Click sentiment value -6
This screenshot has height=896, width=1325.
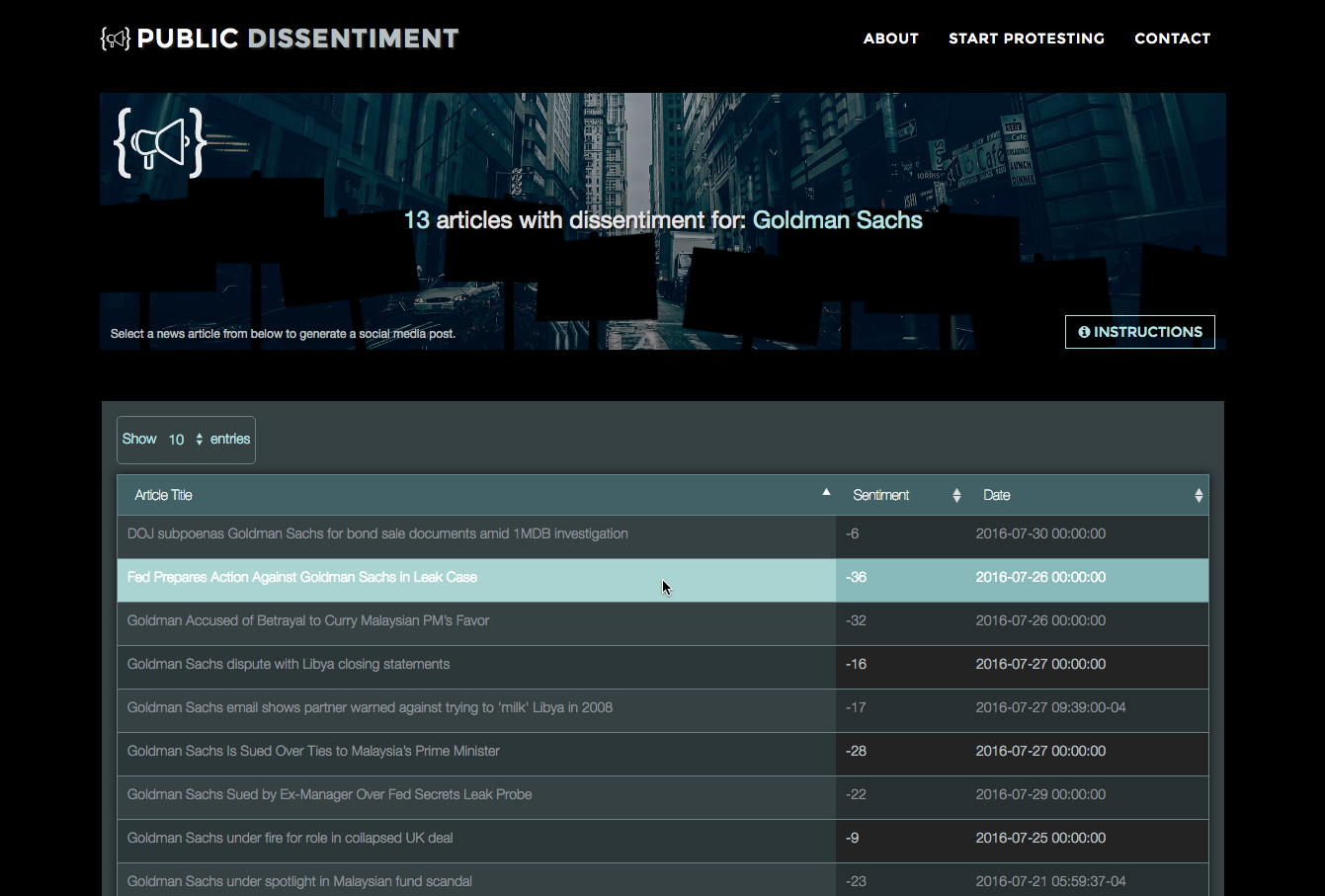pos(852,533)
